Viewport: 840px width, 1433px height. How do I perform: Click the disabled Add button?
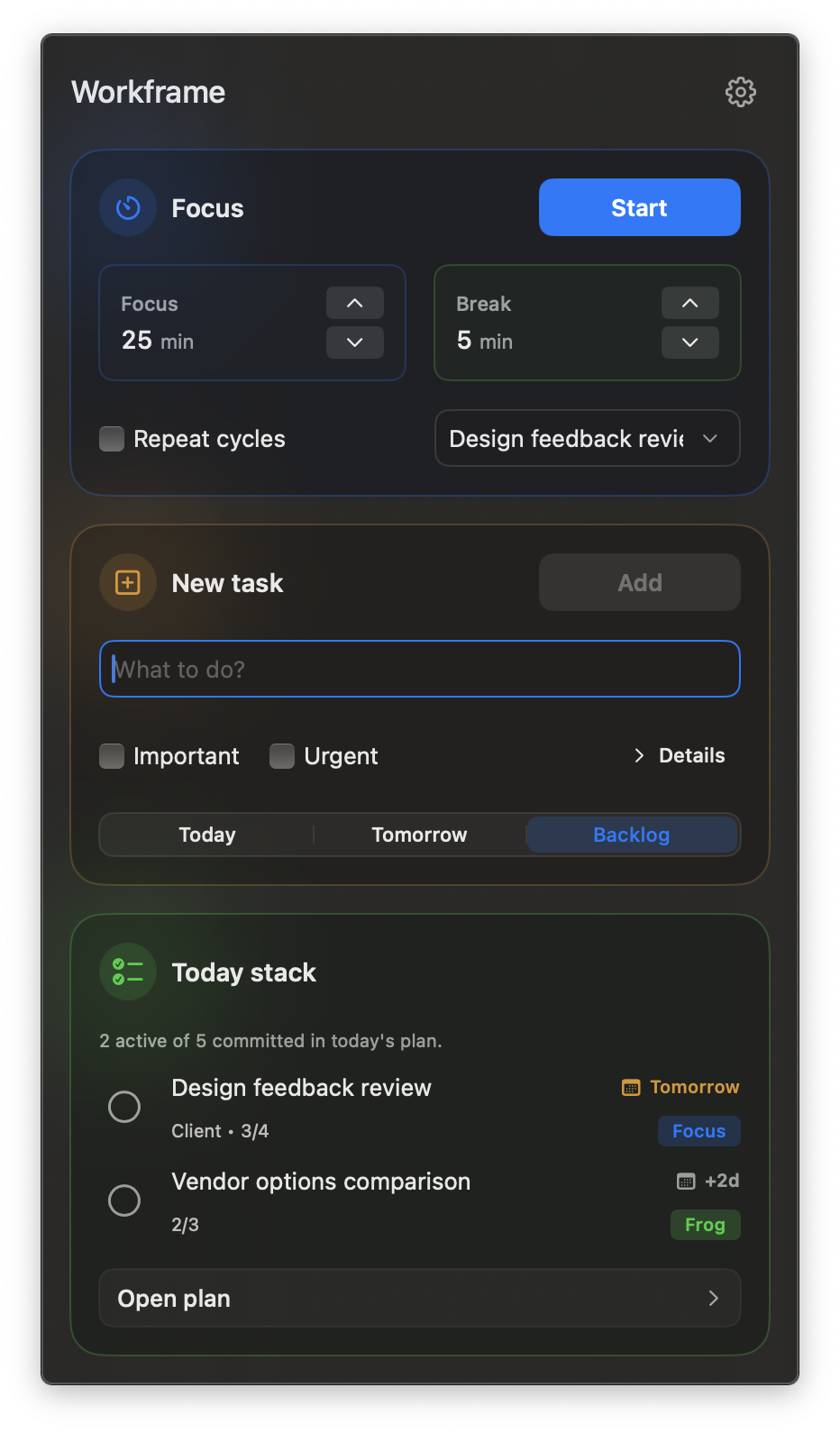click(640, 583)
